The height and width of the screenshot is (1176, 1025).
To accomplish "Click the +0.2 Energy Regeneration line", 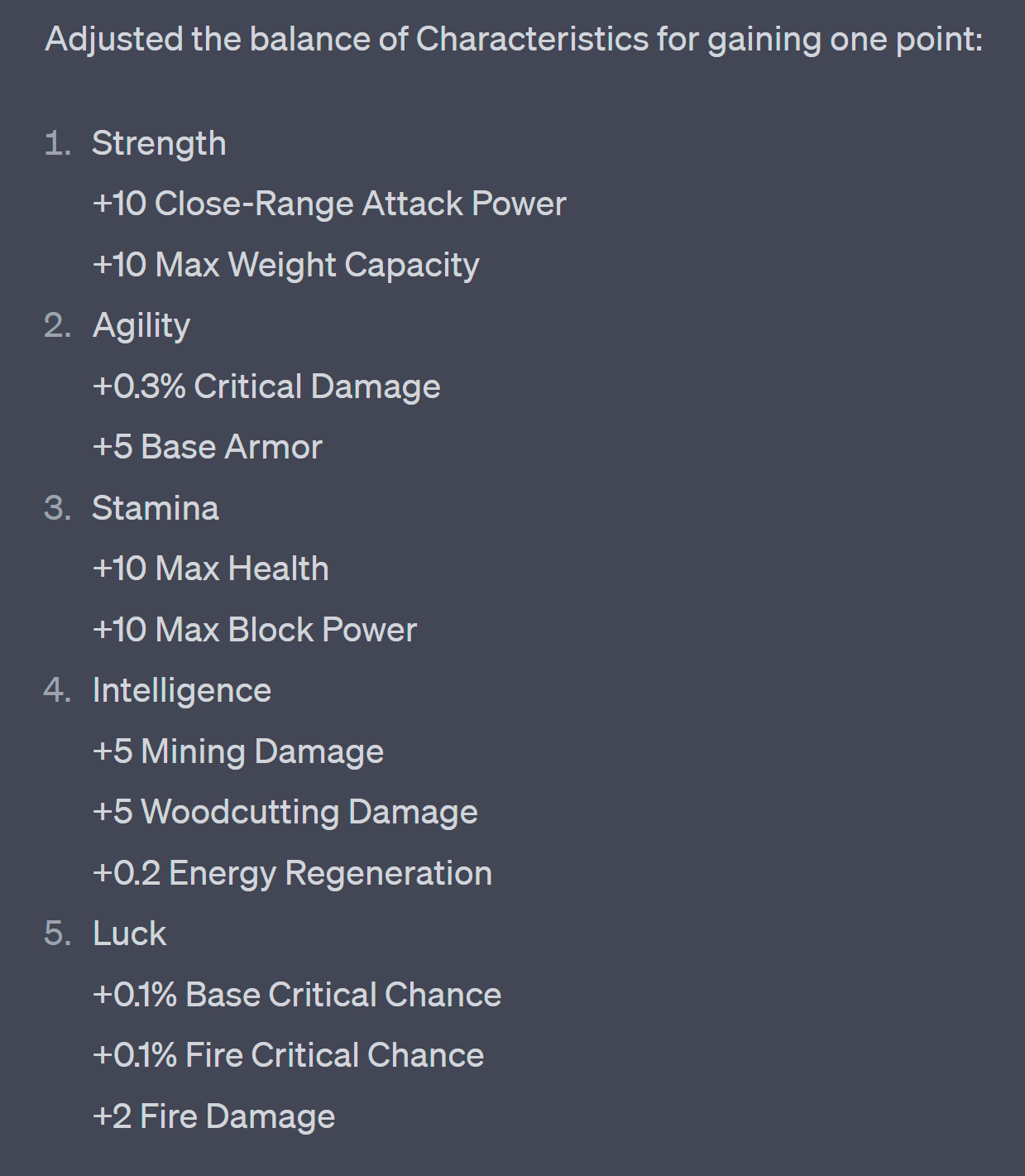I will click(x=292, y=873).
